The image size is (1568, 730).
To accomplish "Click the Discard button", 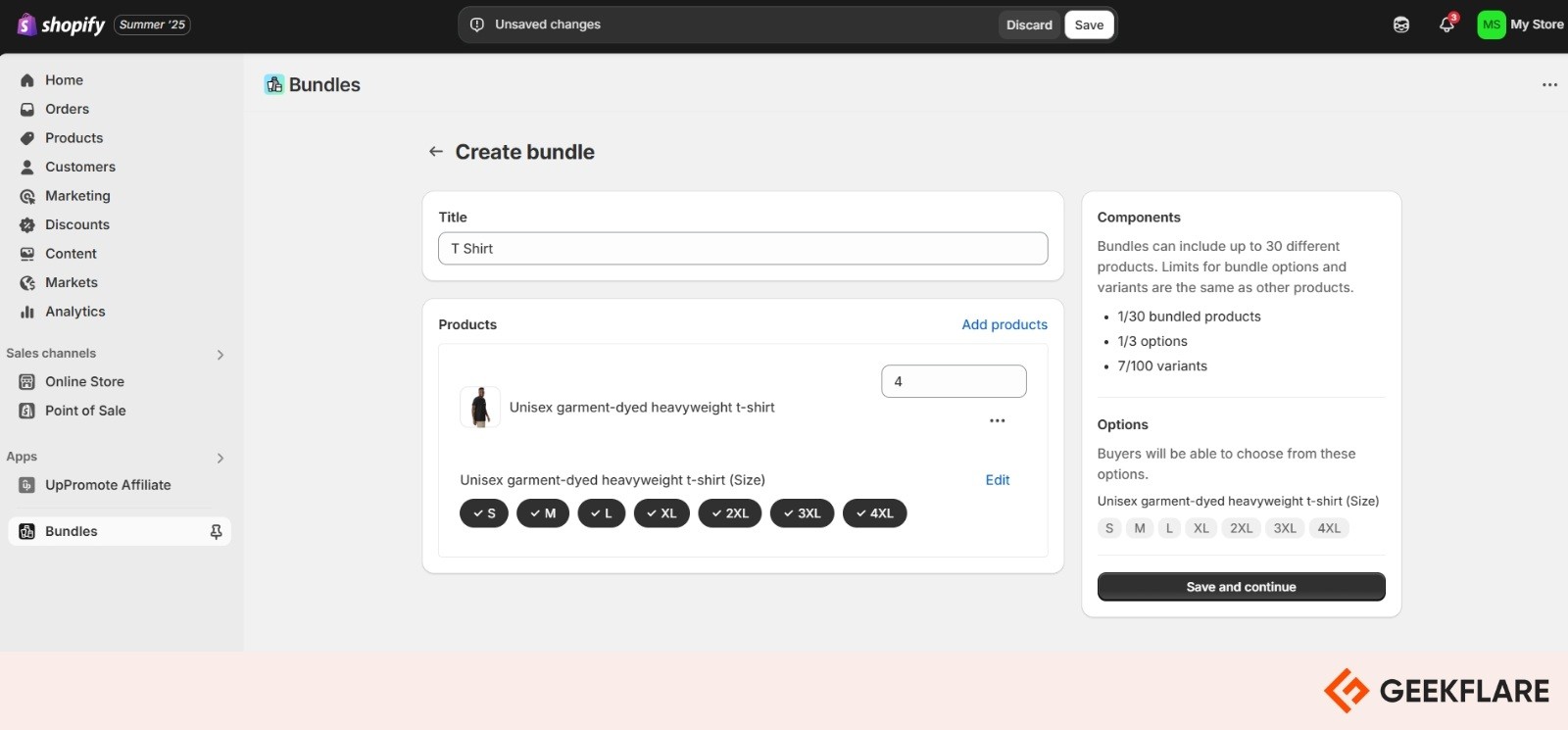I will pos(1029,25).
